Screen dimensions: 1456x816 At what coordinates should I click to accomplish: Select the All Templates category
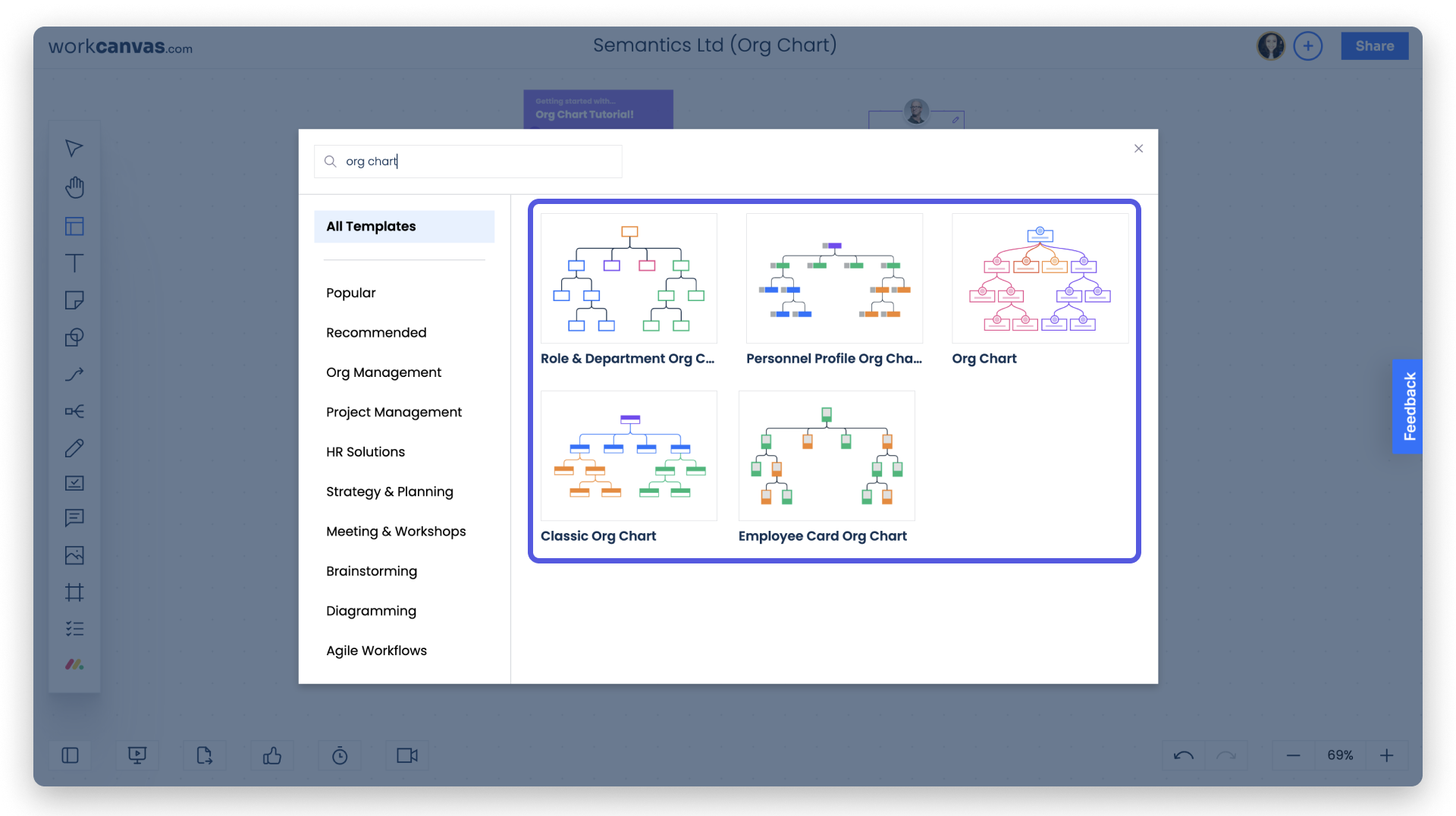(x=404, y=227)
